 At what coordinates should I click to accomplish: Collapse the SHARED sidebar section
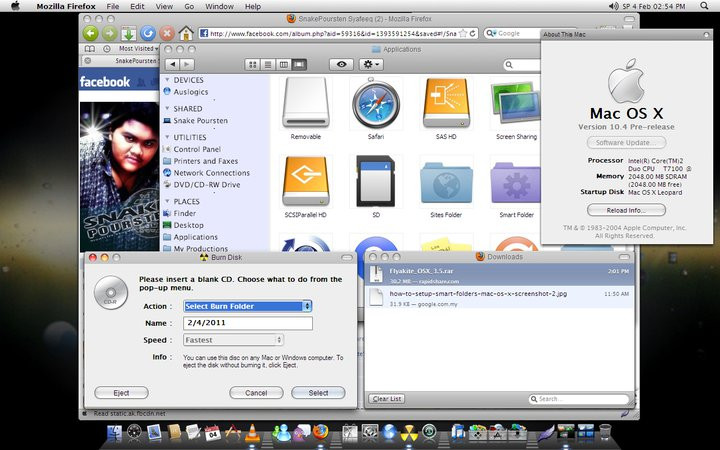167,108
